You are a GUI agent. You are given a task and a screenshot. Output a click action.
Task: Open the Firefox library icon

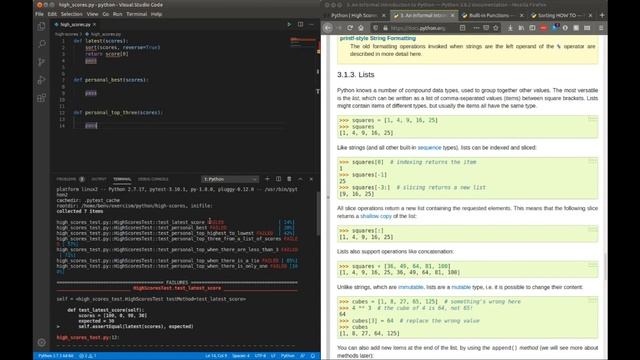[521, 28]
